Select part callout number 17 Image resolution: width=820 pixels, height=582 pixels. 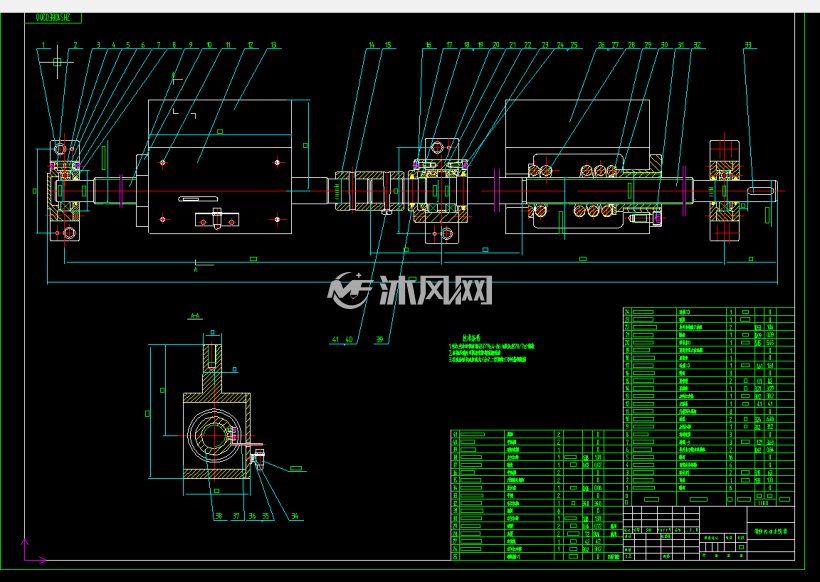449,45
